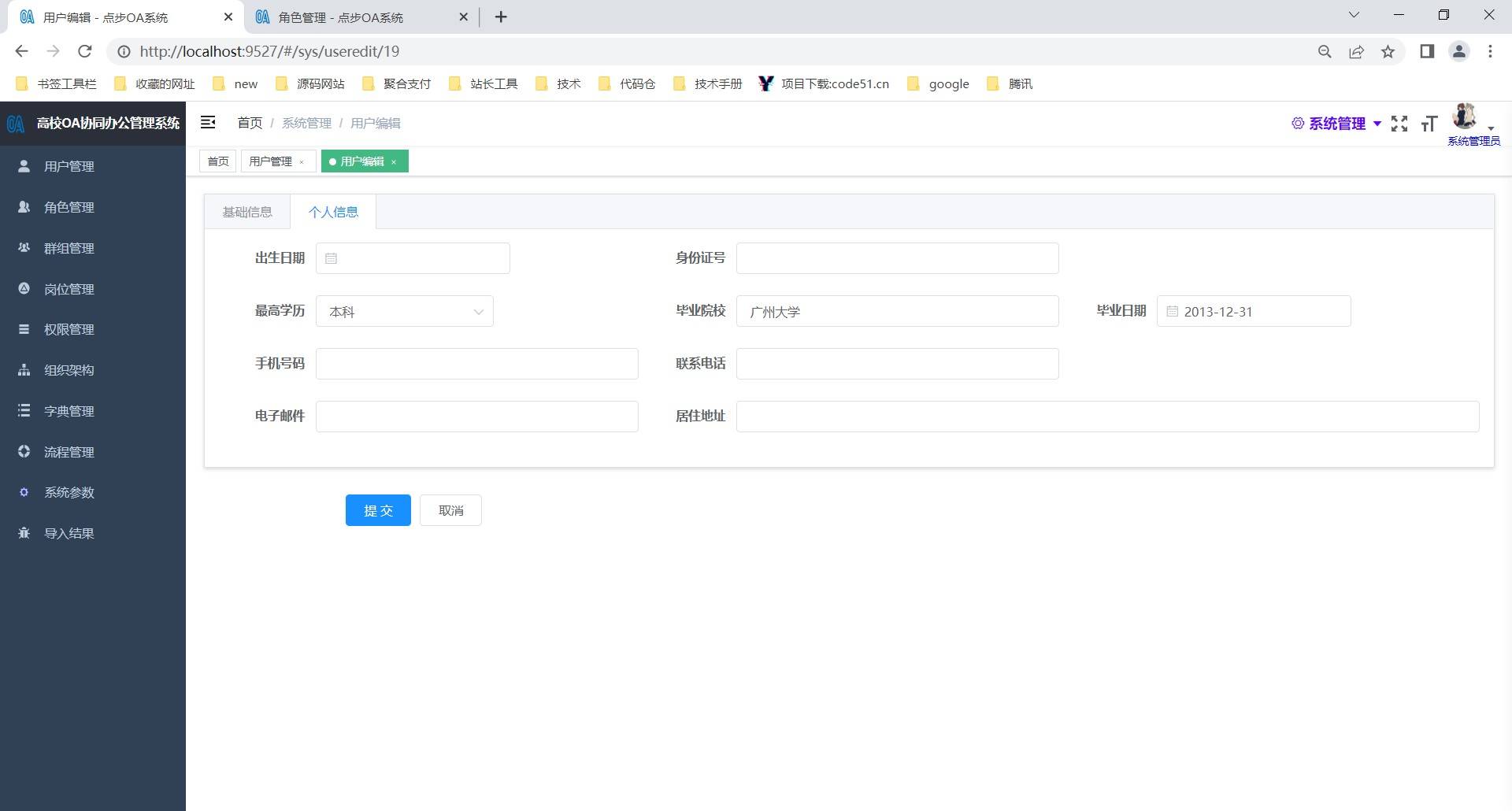Open a new browser tab
The height and width of the screenshot is (811, 1512).
click(501, 17)
